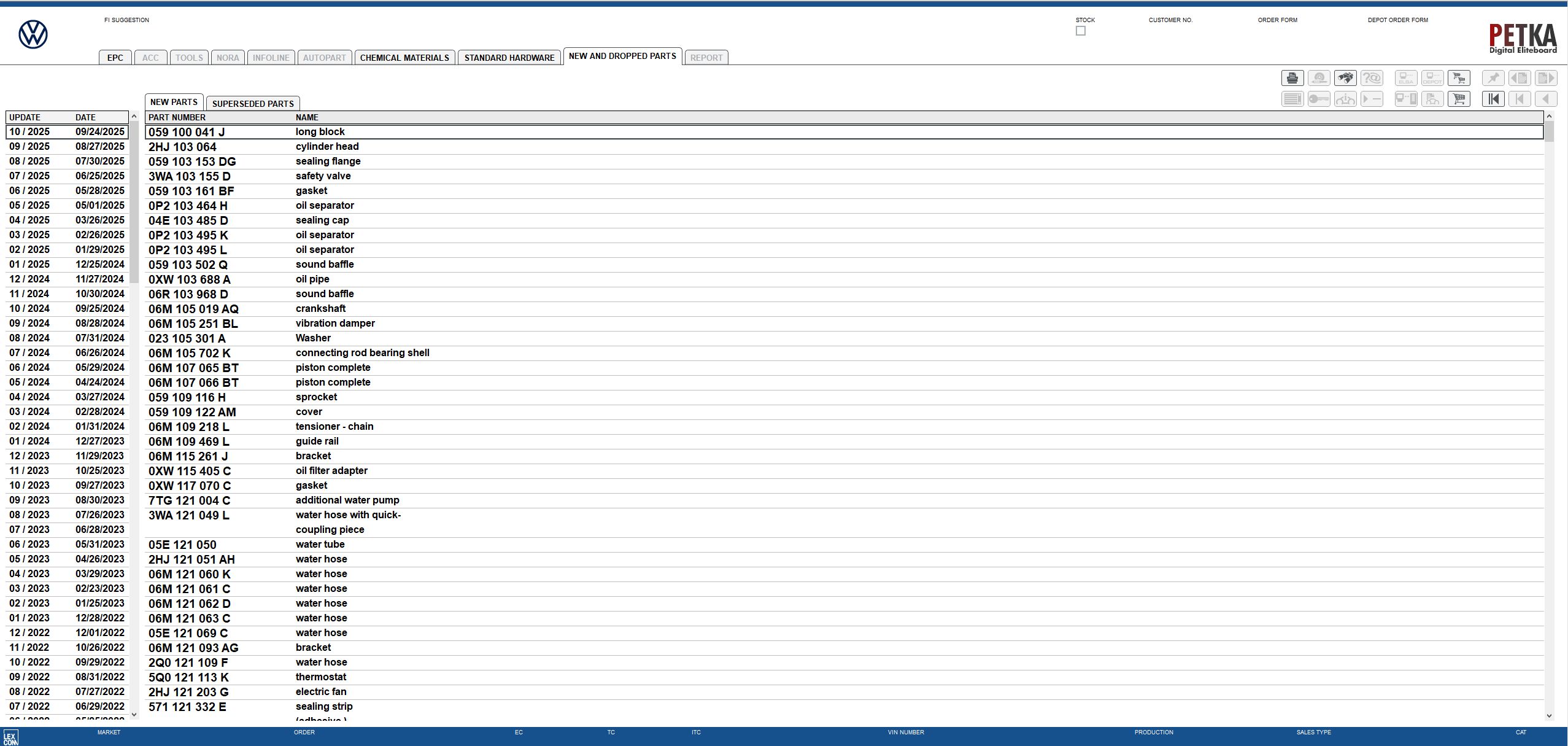Open the EPC tab

point(115,58)
